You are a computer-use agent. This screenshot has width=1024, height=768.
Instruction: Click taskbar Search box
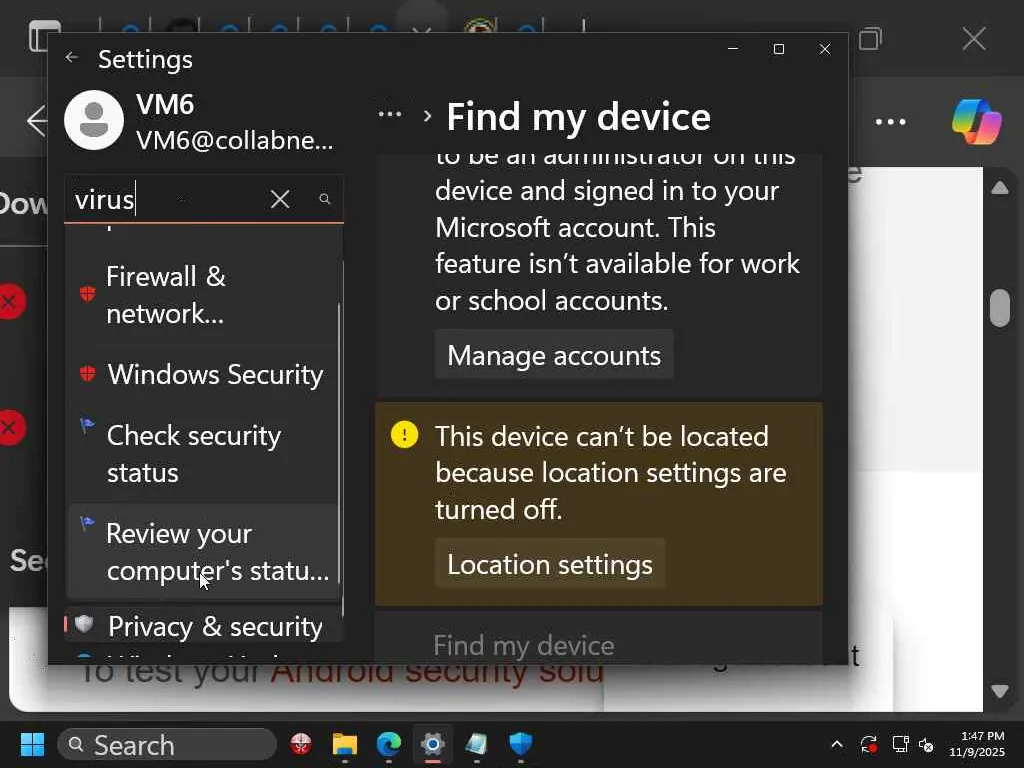[x=167, y=744]
